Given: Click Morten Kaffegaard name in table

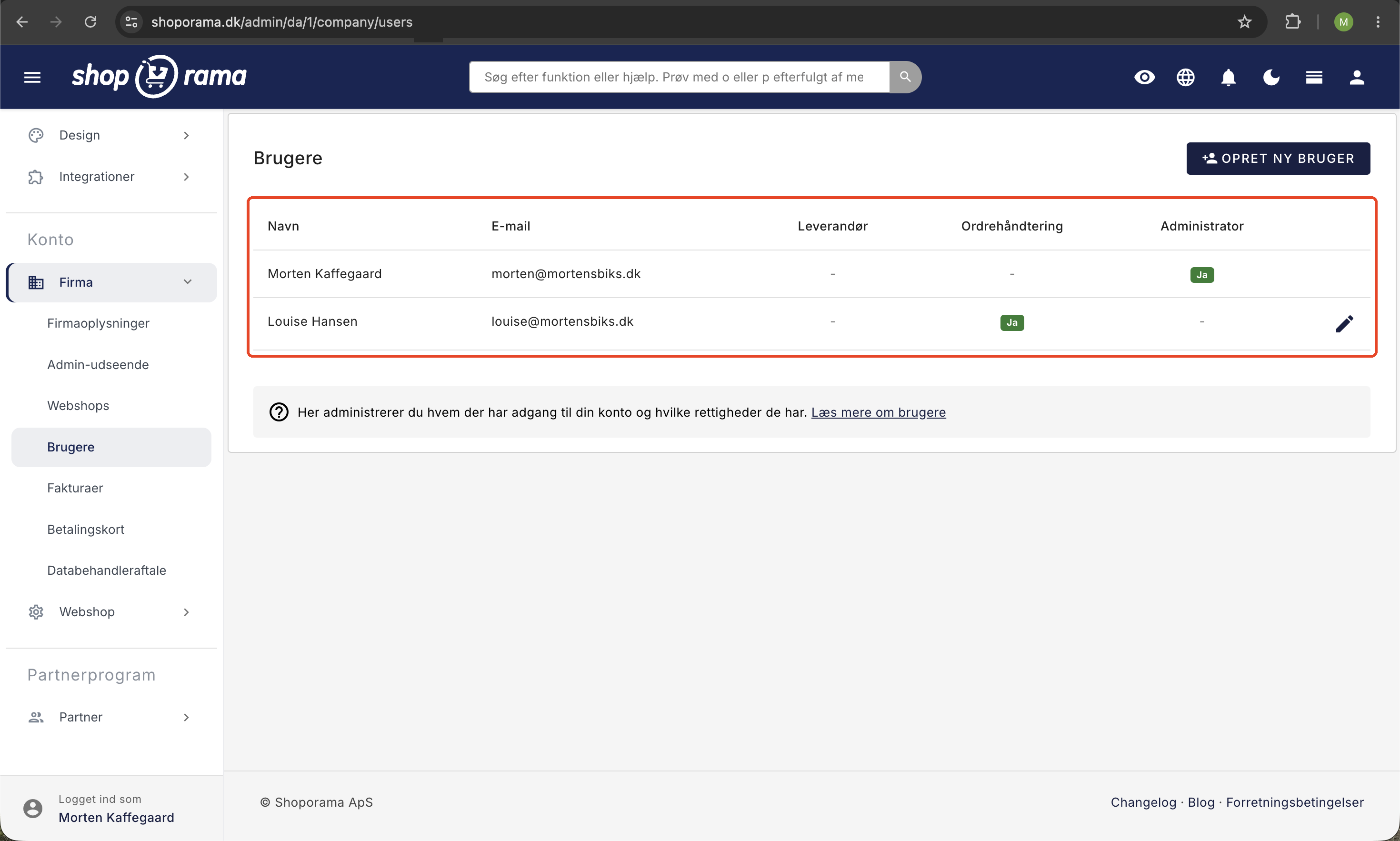Looking at the screenshot, I should [x=325, y=274].
